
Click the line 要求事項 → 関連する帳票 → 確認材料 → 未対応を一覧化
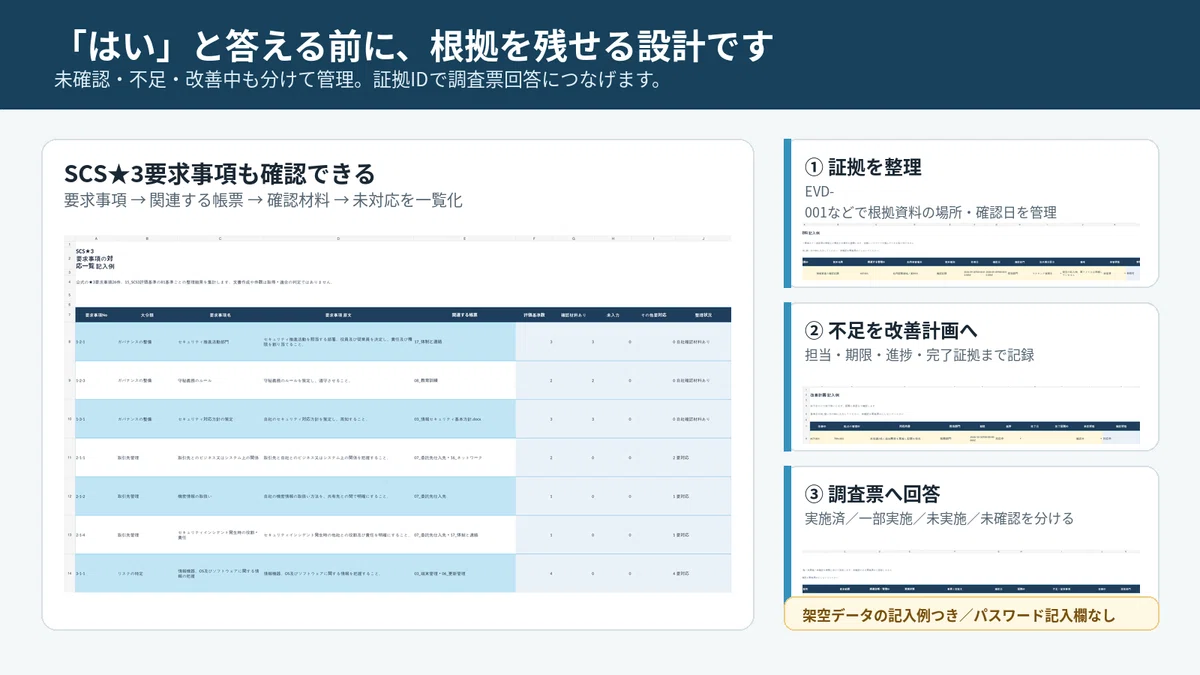[263, 200]
